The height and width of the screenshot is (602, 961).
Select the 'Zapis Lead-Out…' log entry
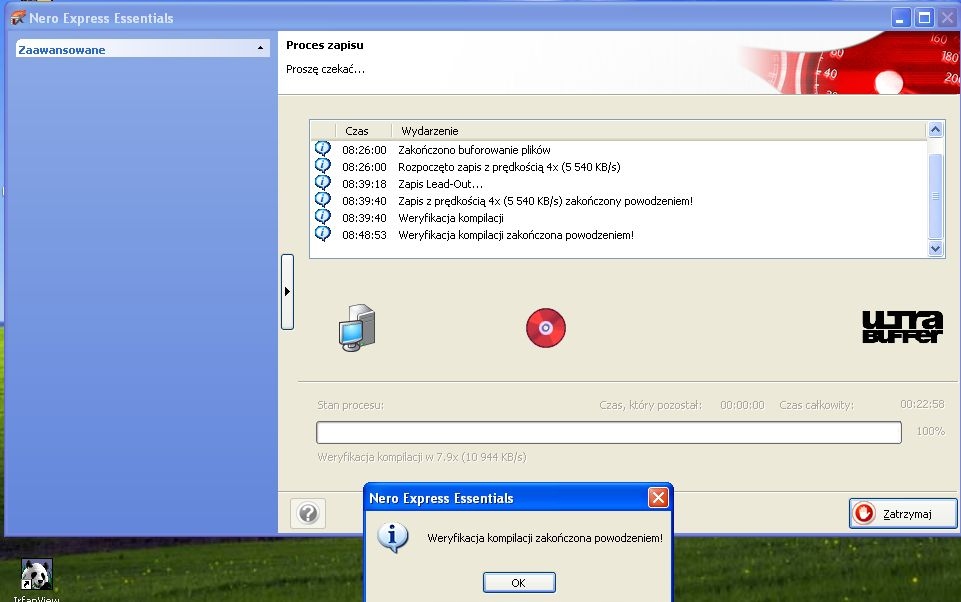619,184
